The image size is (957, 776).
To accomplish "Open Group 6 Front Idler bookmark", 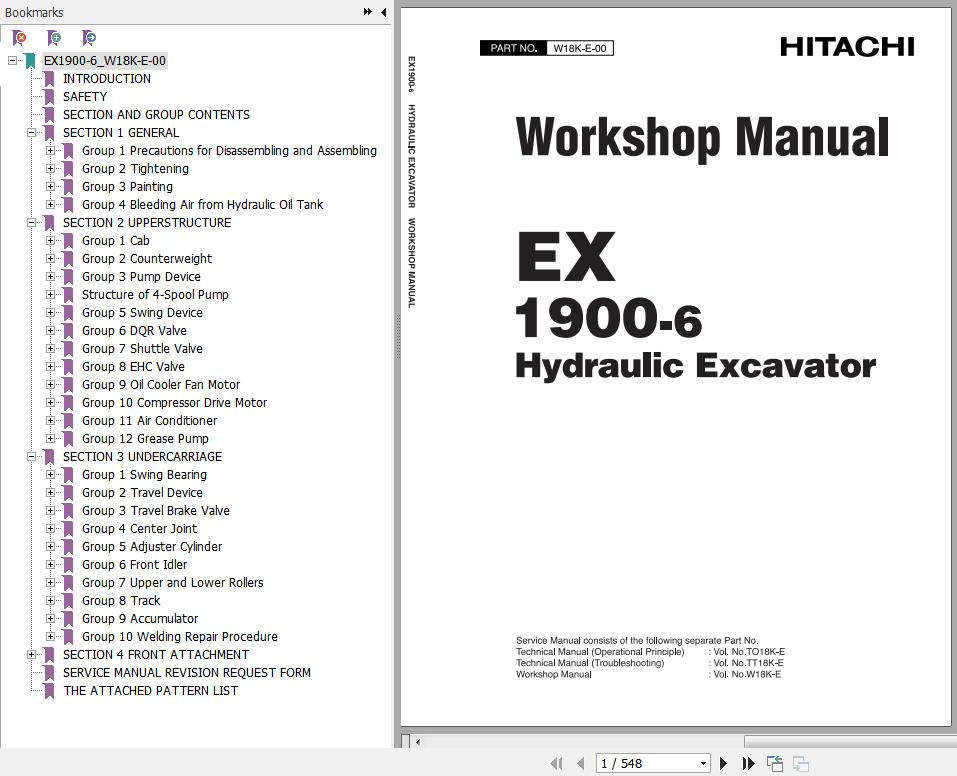I will (134, 565).
